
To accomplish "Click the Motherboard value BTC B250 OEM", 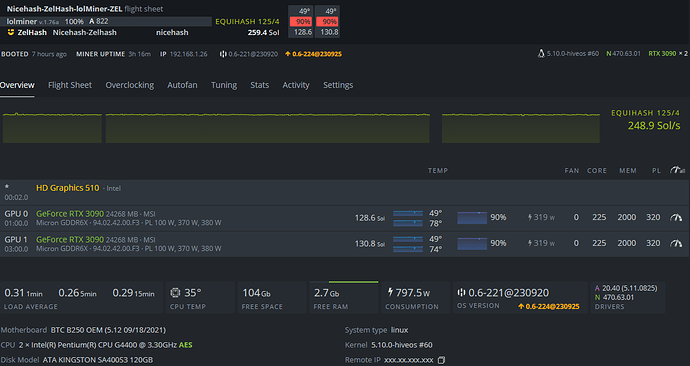I will pyautogui.click(x=108, y=330).
